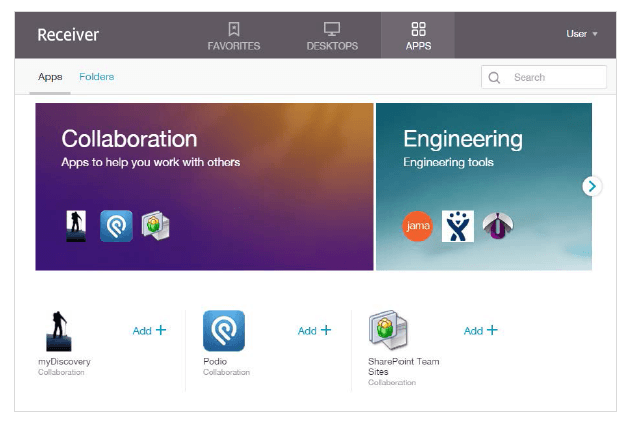
Task: Open the Favorites tab
Action: 233,36
